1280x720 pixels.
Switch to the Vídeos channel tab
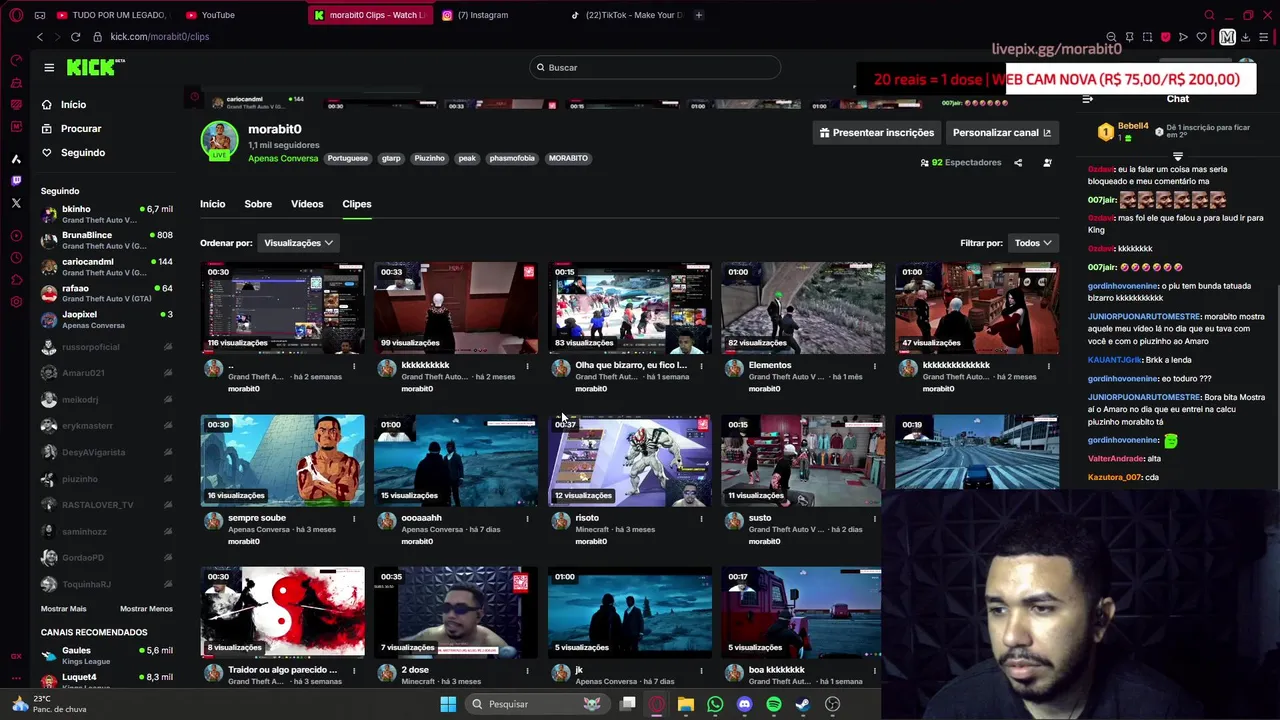307,204
